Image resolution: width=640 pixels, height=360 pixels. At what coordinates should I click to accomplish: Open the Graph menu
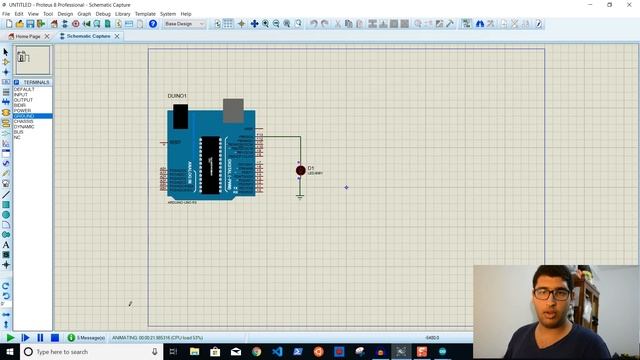click(84, 14)
